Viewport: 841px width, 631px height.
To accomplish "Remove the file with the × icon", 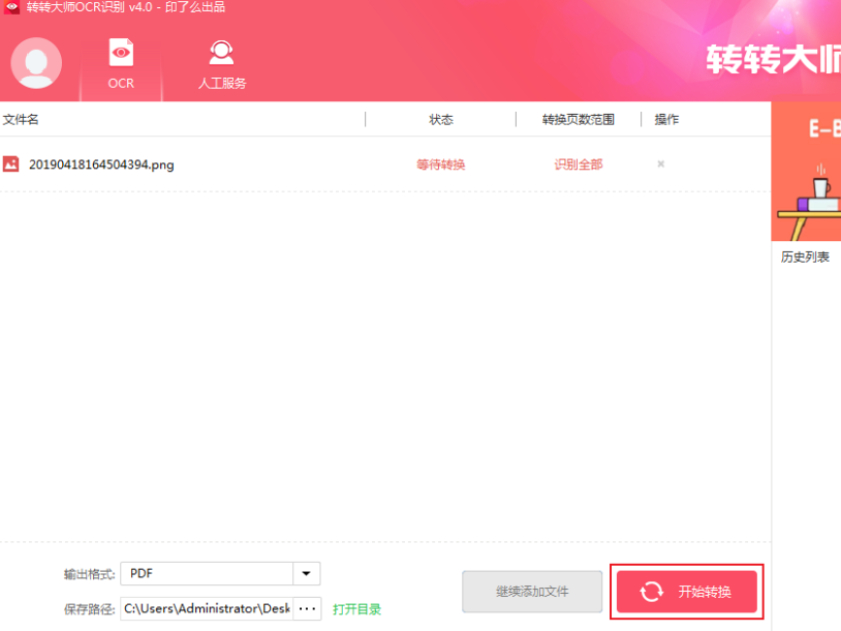I will (x=661, y=164).
